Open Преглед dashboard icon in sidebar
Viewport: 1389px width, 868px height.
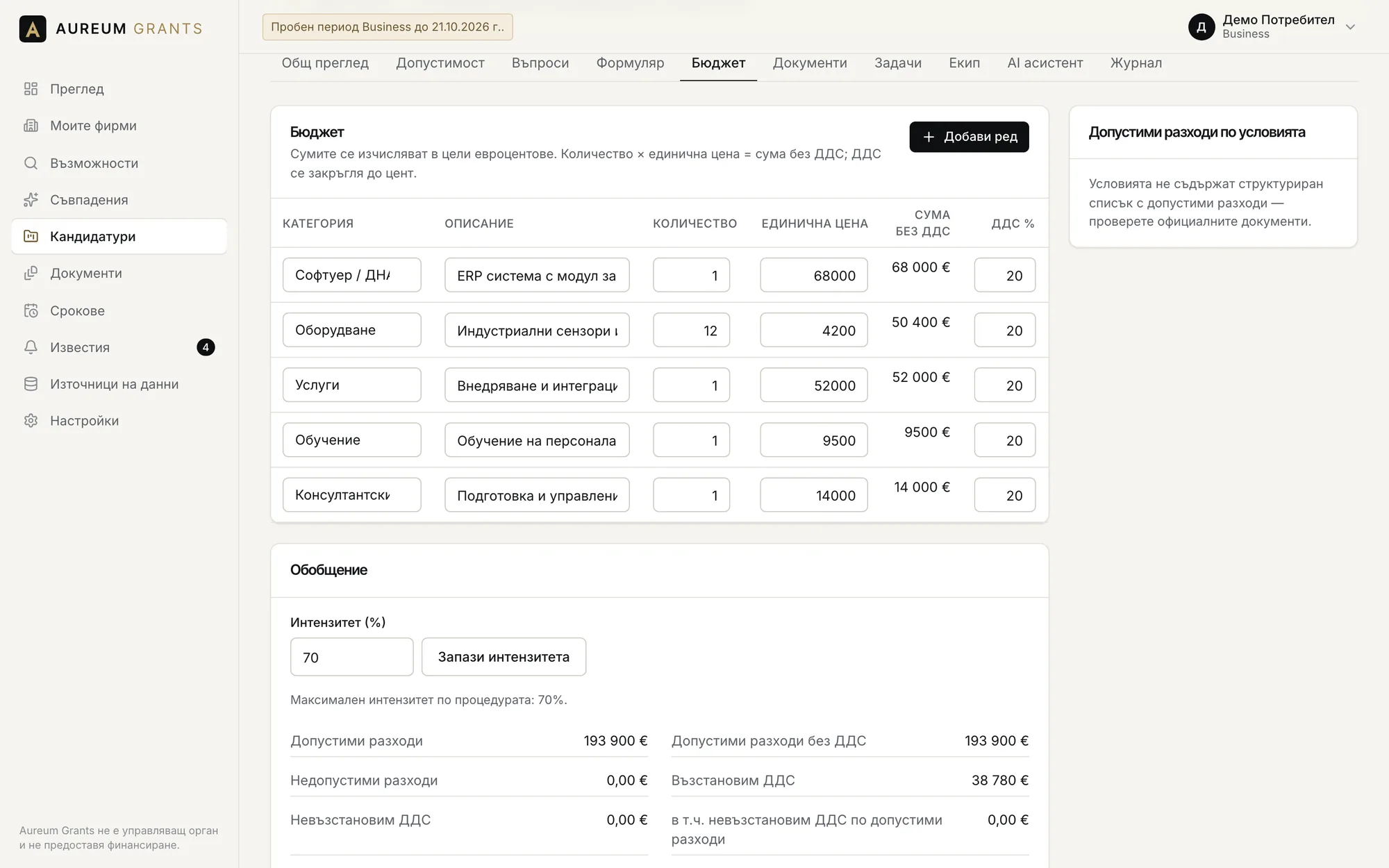pyautogui.click(x=31, y=89)
